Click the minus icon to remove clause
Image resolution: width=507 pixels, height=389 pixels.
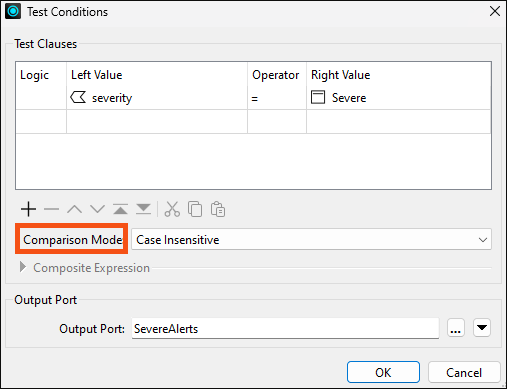[51, 209]
